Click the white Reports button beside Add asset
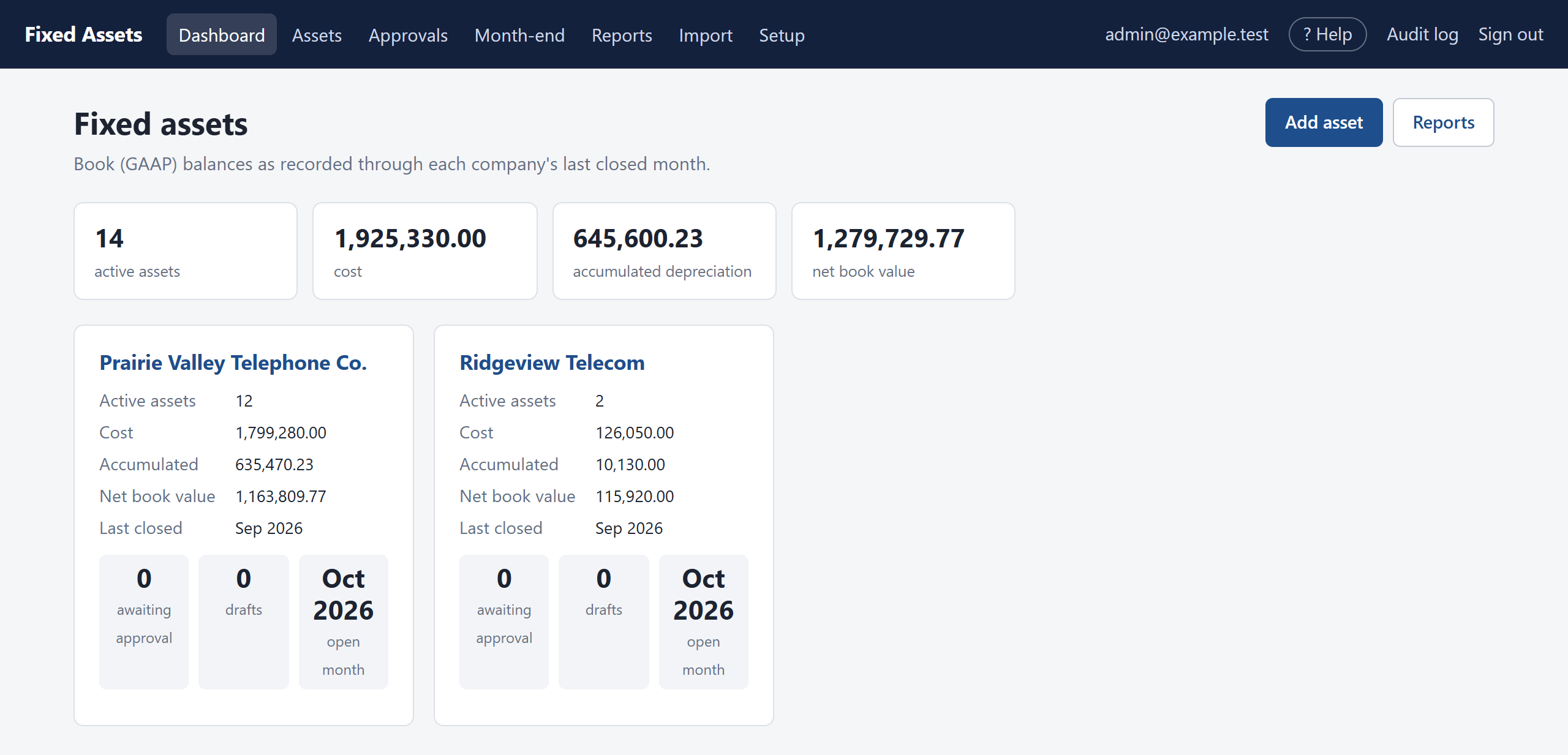 [x=1443, y=122]
